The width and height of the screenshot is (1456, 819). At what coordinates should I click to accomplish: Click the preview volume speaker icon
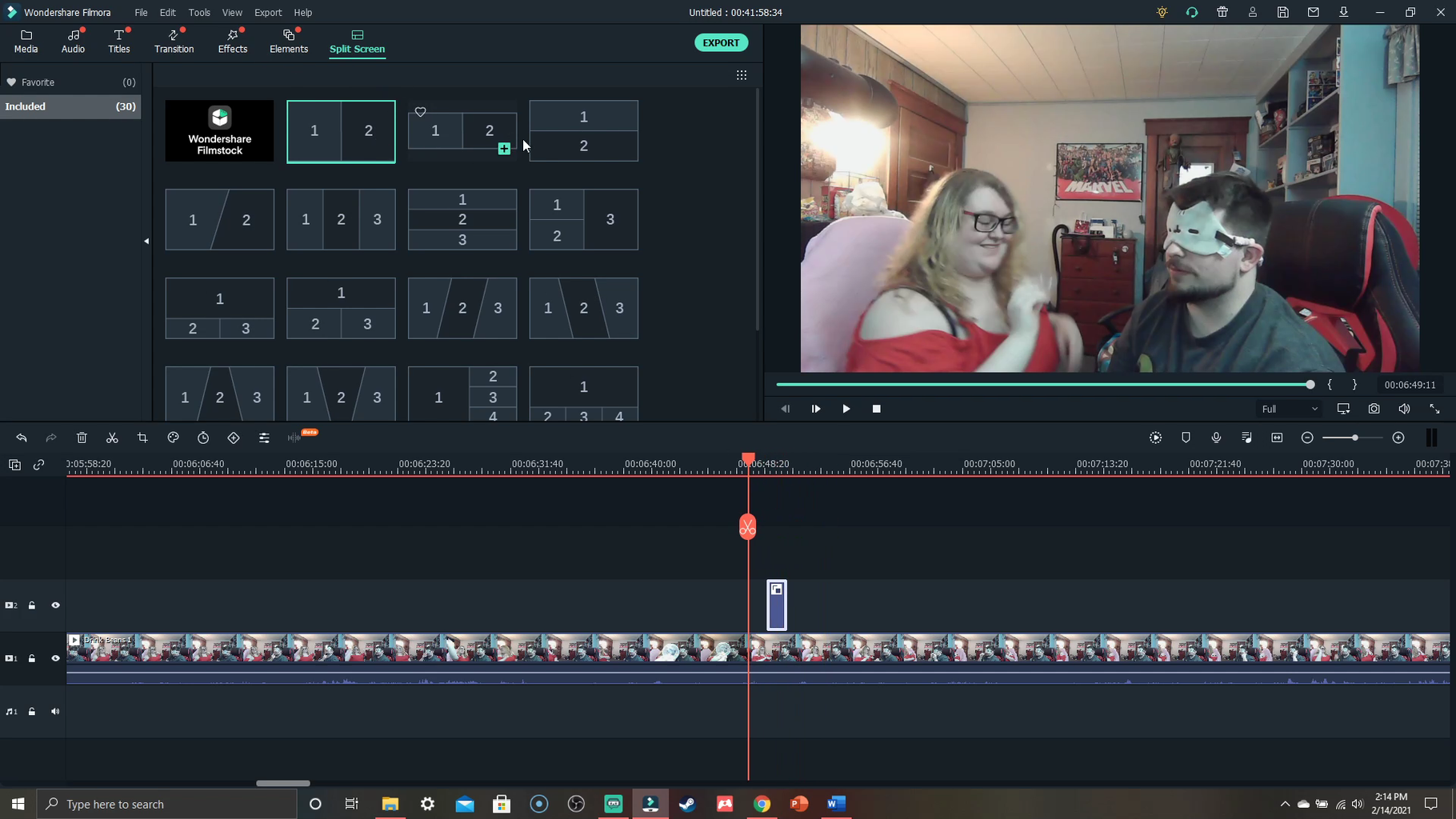click(1404, 409)
